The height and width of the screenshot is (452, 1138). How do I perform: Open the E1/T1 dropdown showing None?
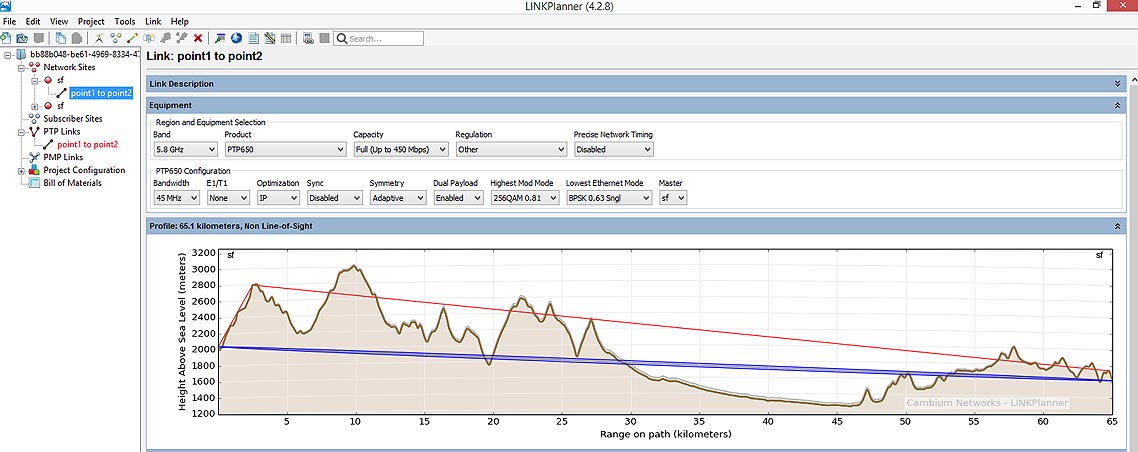coord(229,197)
